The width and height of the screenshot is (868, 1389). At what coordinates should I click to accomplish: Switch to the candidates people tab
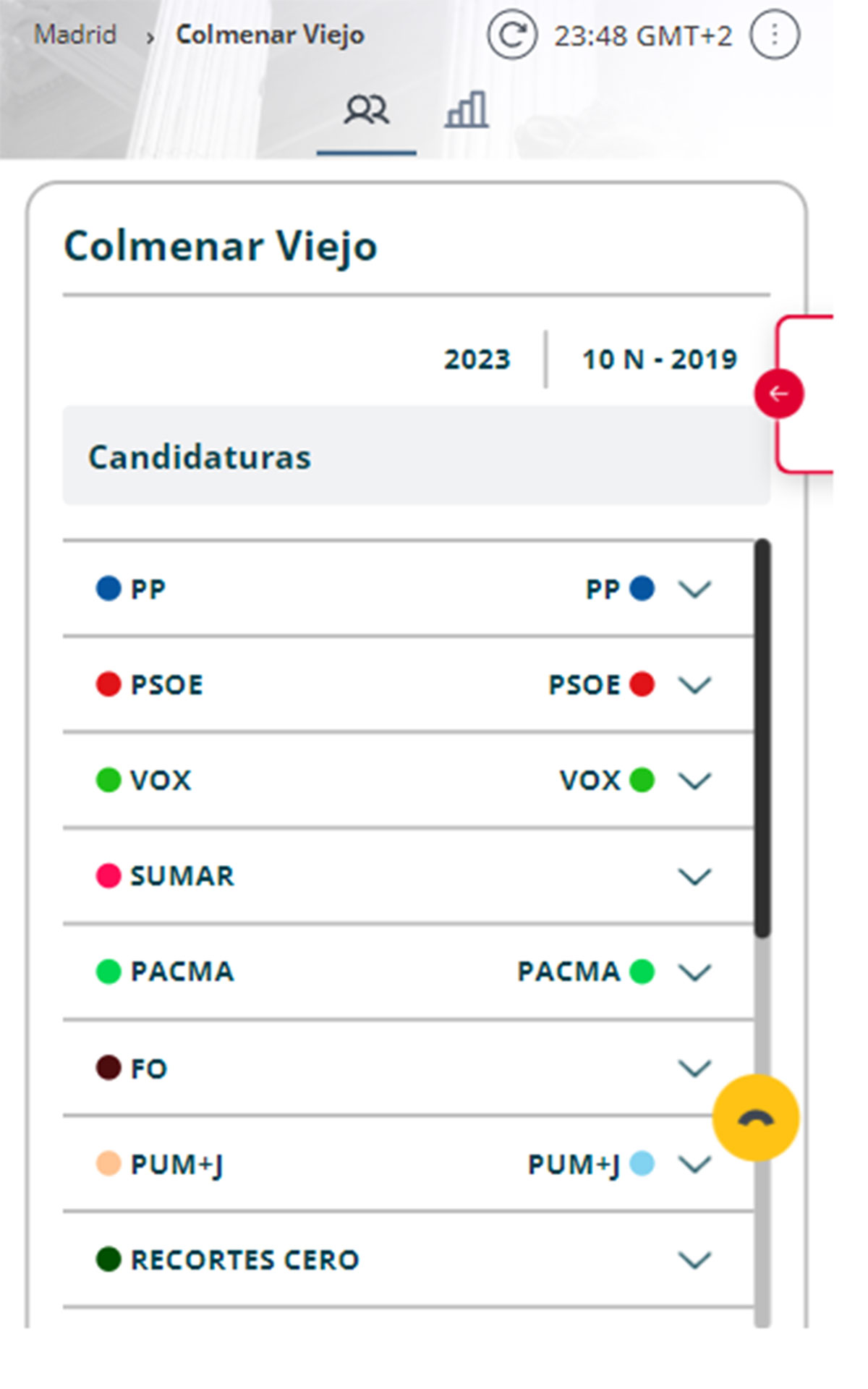pos(366,111)
